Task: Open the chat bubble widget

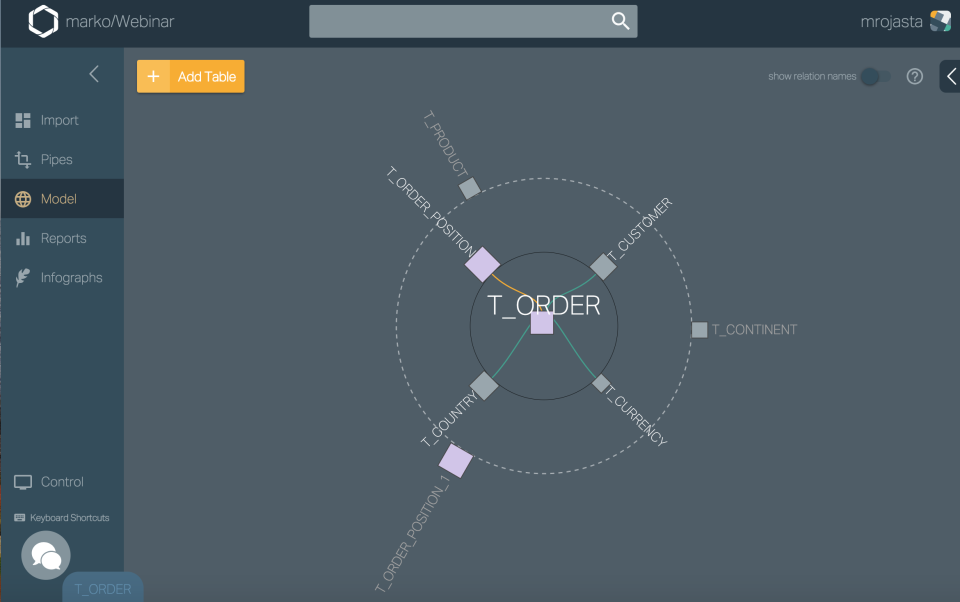Action: point(46,555)
